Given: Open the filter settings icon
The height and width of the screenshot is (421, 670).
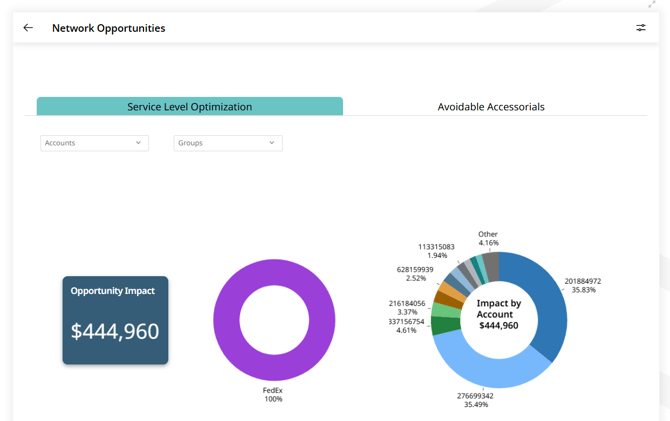Looking at the screenshot, I should [x=641, y=28].
